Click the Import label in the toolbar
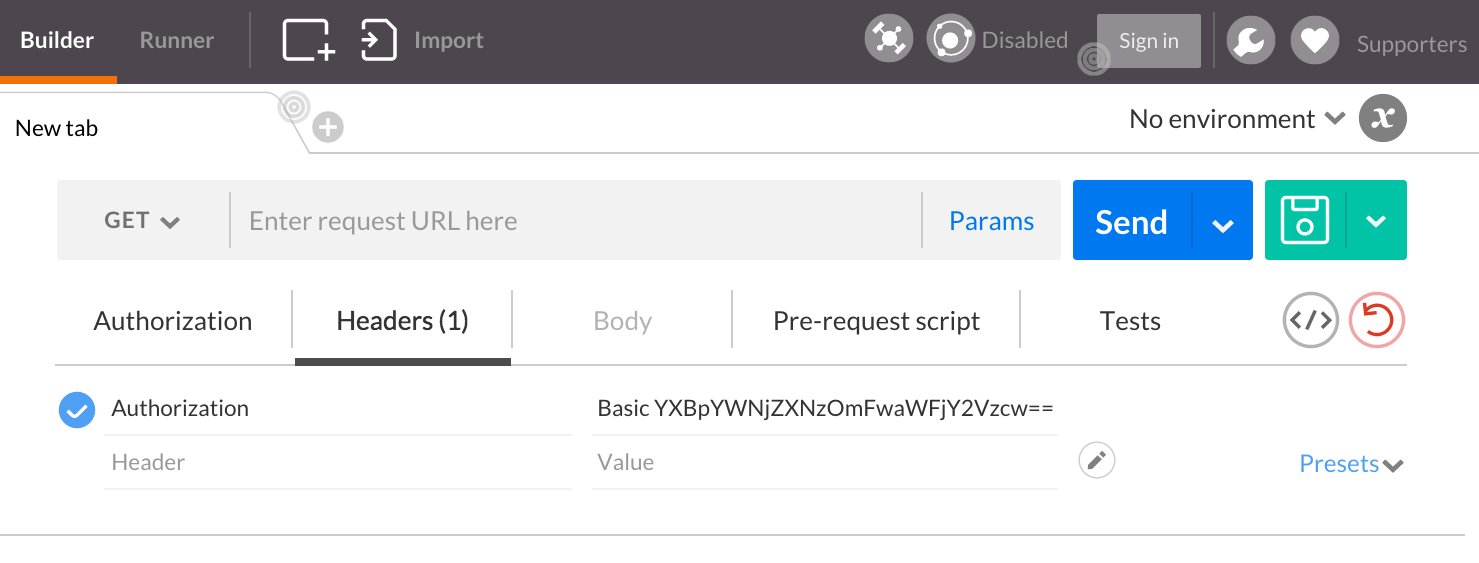 coord(449,41)
